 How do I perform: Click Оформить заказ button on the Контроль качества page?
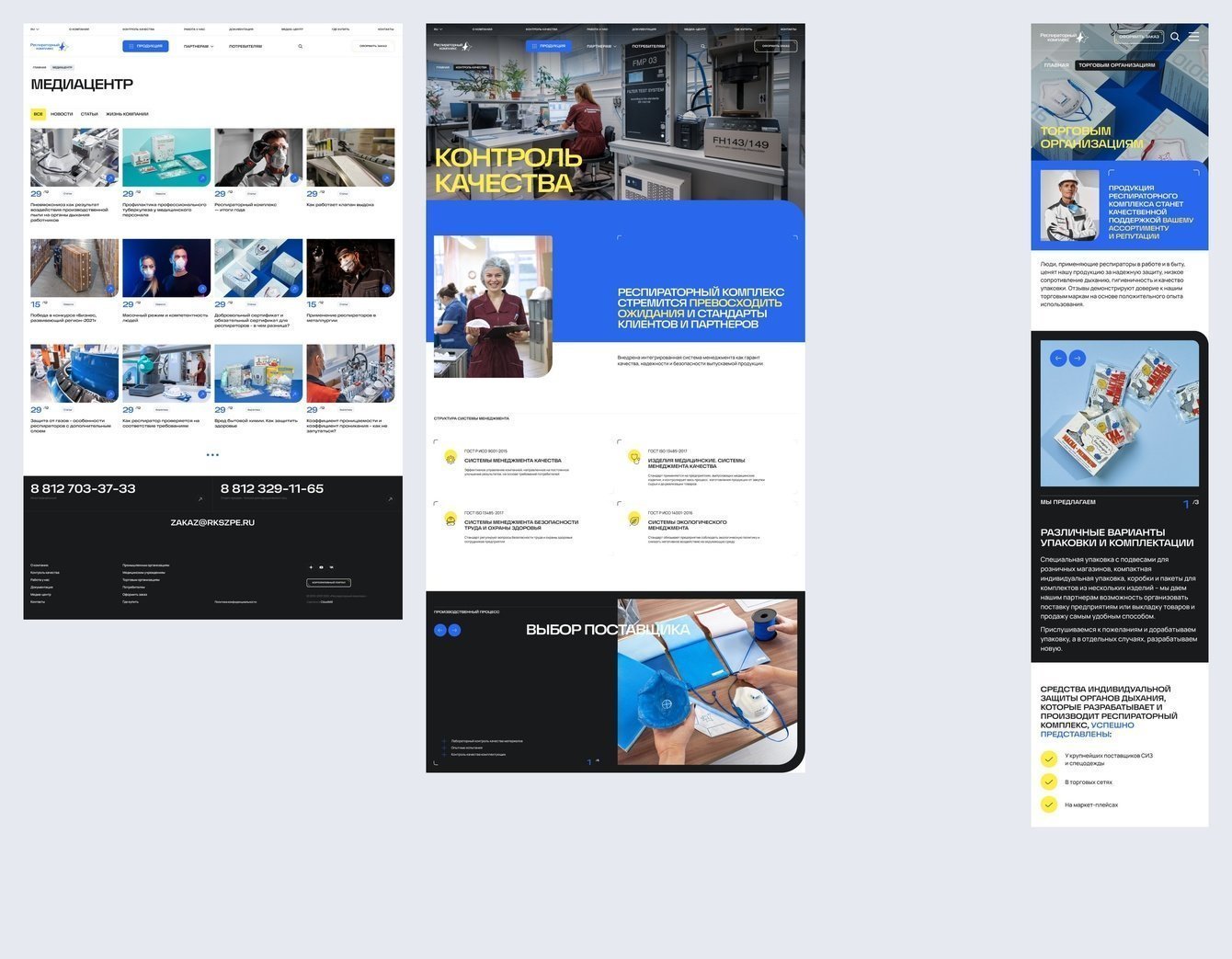(x=776, y=46)
